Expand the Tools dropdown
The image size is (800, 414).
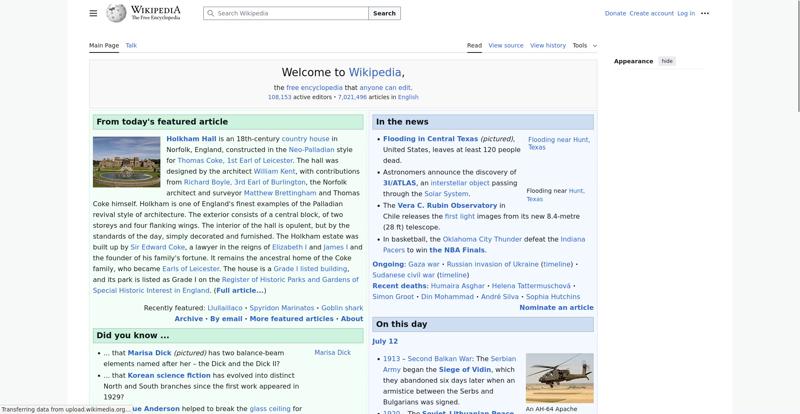point(584,45)
